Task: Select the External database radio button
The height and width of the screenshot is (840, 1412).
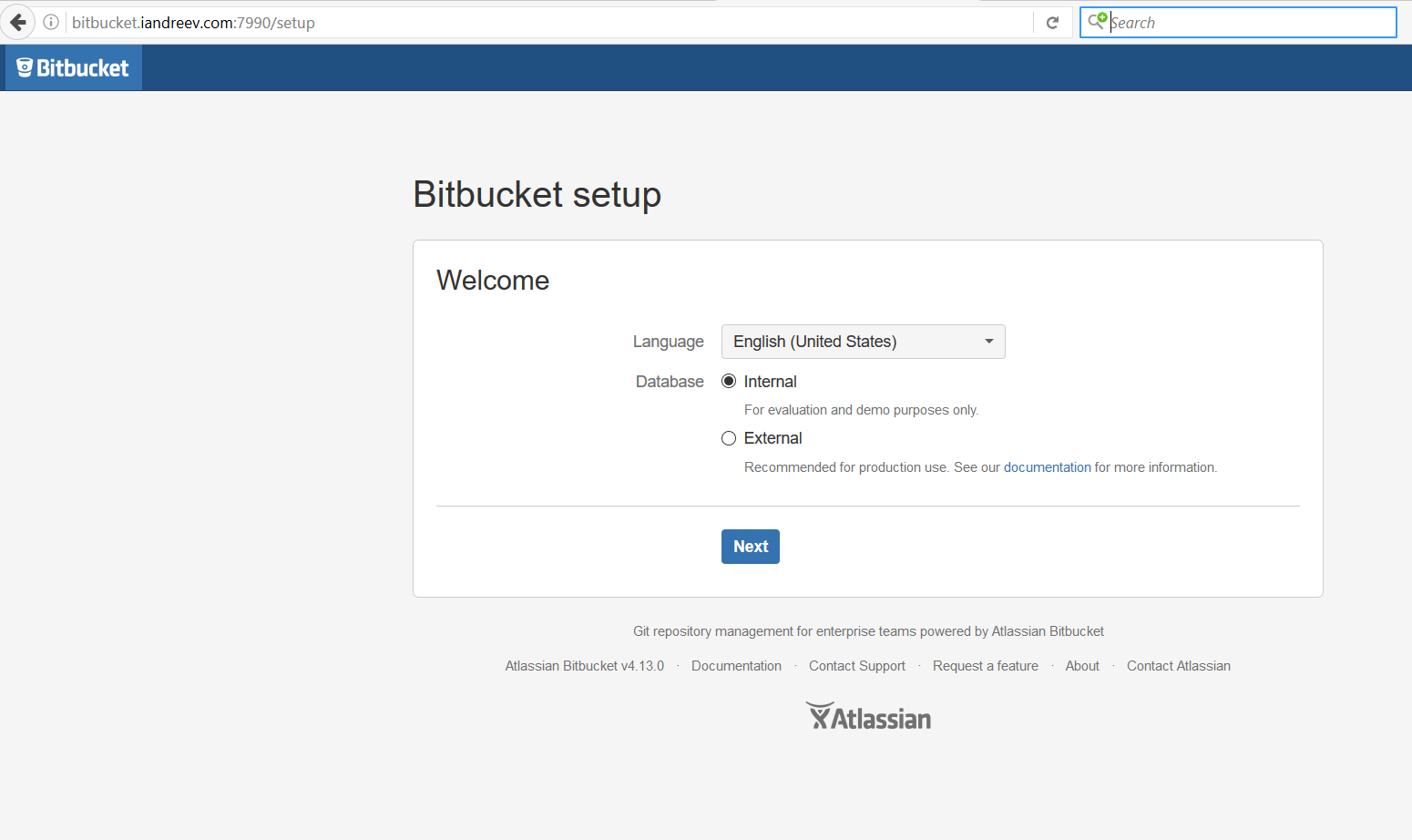Action: [x=729, y=438]
